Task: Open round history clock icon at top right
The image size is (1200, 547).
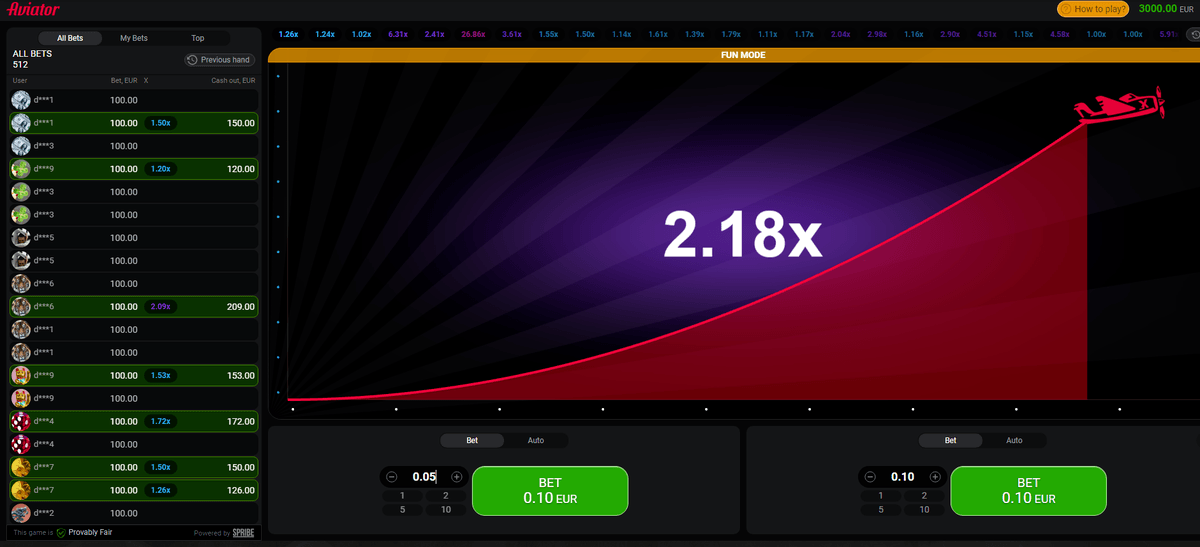Action: (x=1190, y=34)
